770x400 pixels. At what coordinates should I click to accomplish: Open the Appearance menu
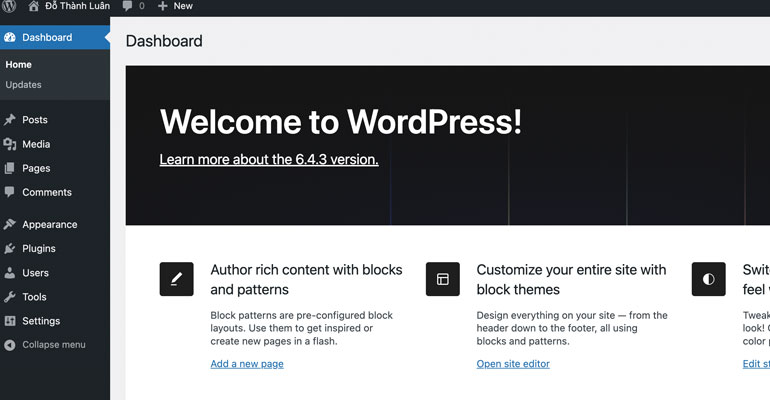[x=55, y=224]
